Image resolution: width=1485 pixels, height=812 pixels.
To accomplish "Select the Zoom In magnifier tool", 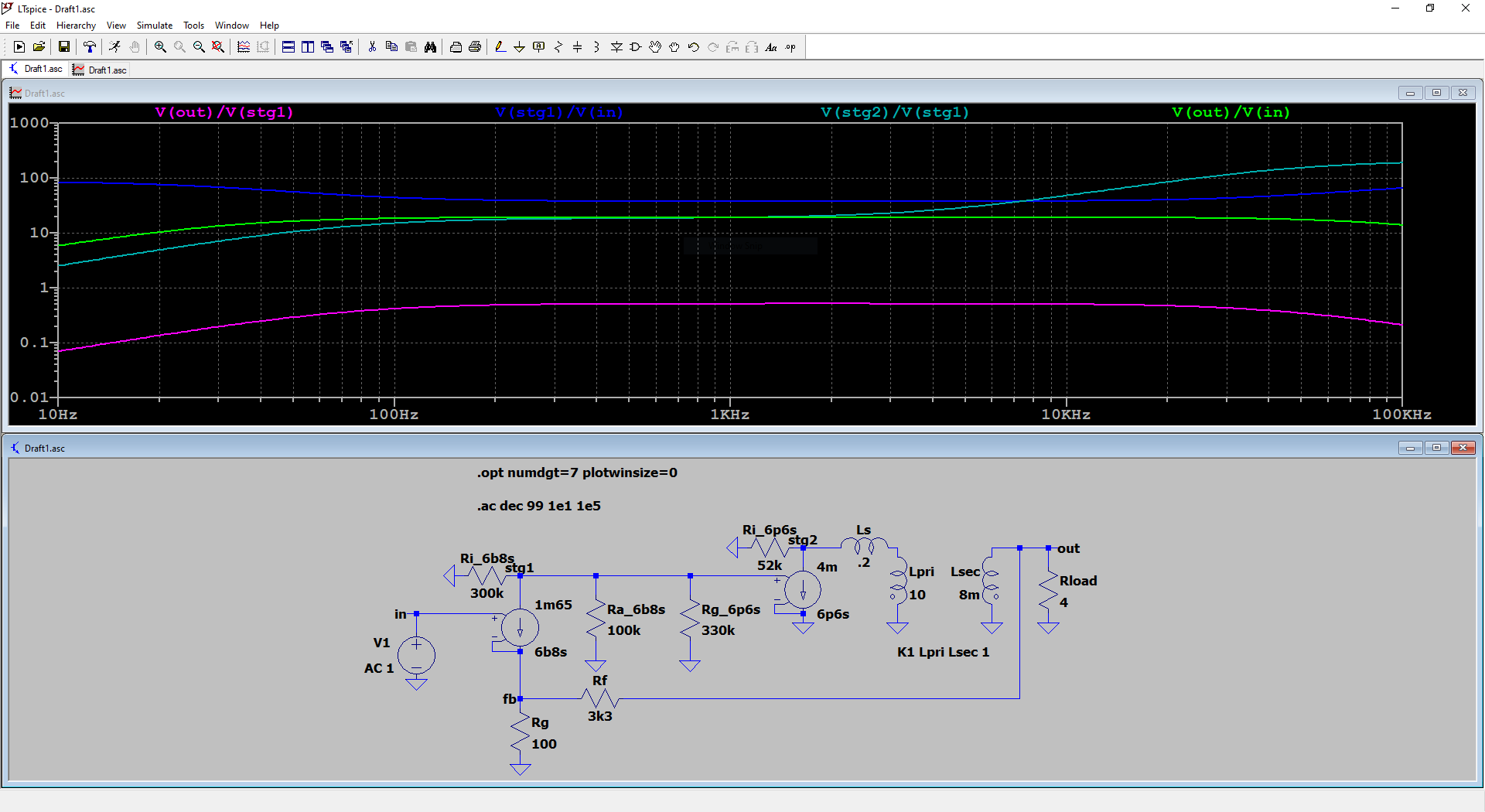I will coord(160,47).
